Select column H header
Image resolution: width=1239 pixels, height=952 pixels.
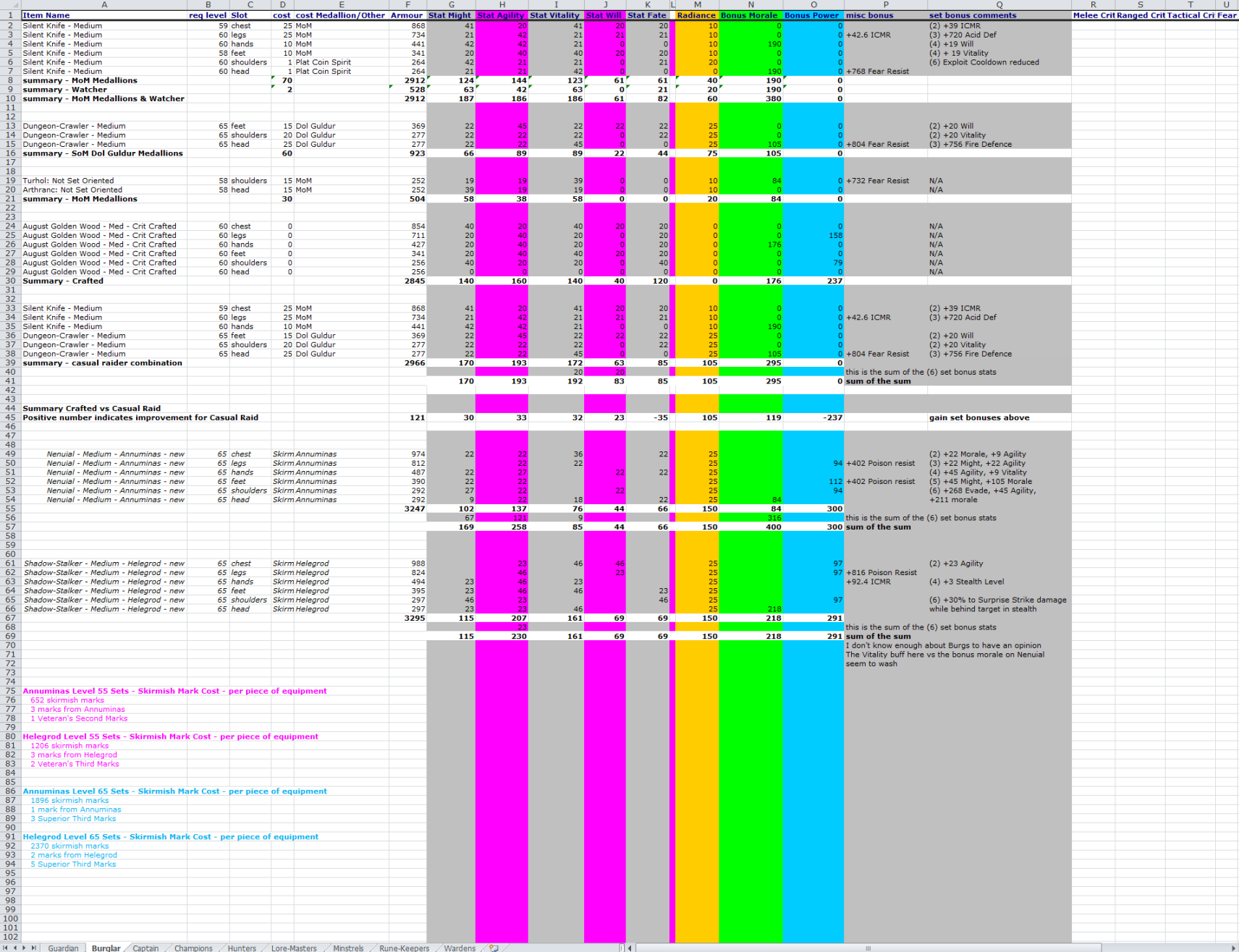(502, 4)
